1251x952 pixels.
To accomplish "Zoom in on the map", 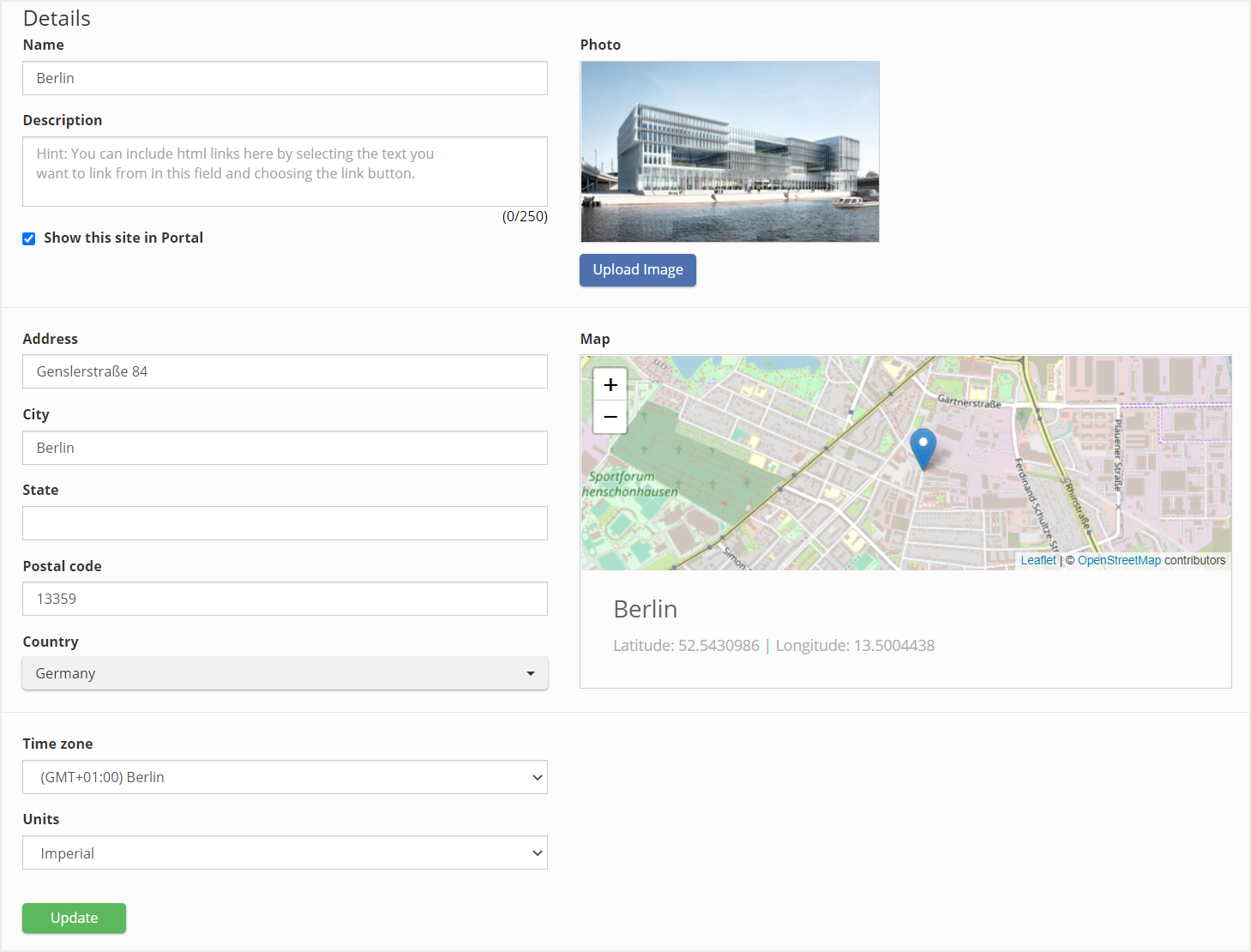I will [610, 384].
